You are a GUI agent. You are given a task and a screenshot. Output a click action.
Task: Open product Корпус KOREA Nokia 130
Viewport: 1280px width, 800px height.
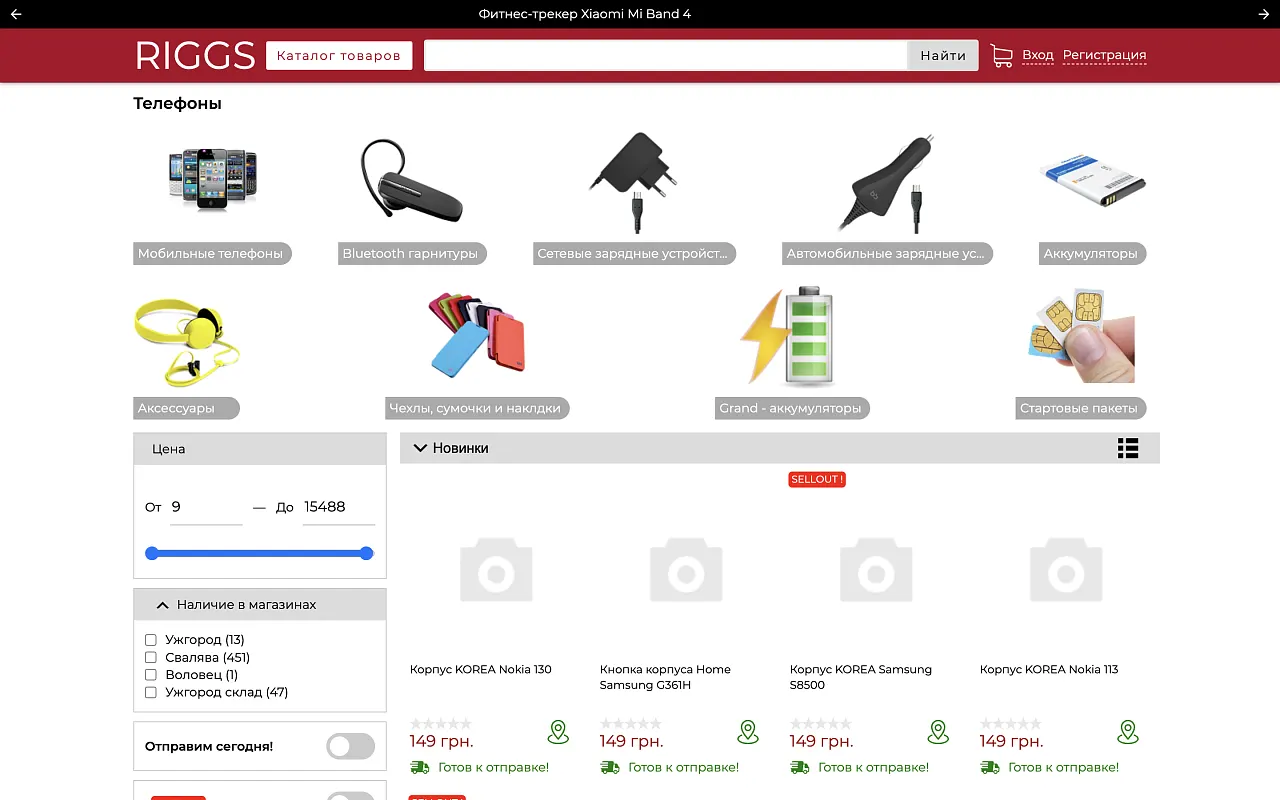481,669
